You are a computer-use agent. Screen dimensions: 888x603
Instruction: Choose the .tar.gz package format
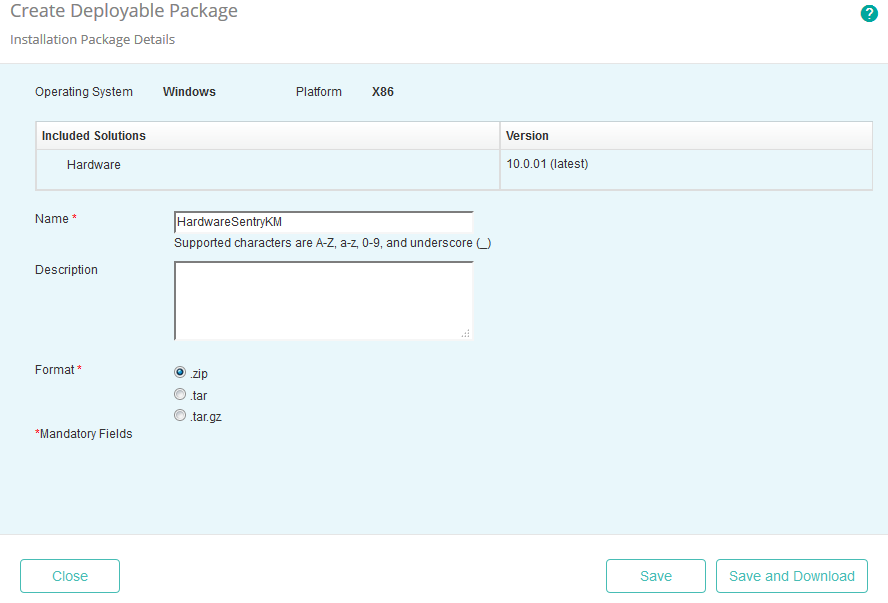click(180, 415)
